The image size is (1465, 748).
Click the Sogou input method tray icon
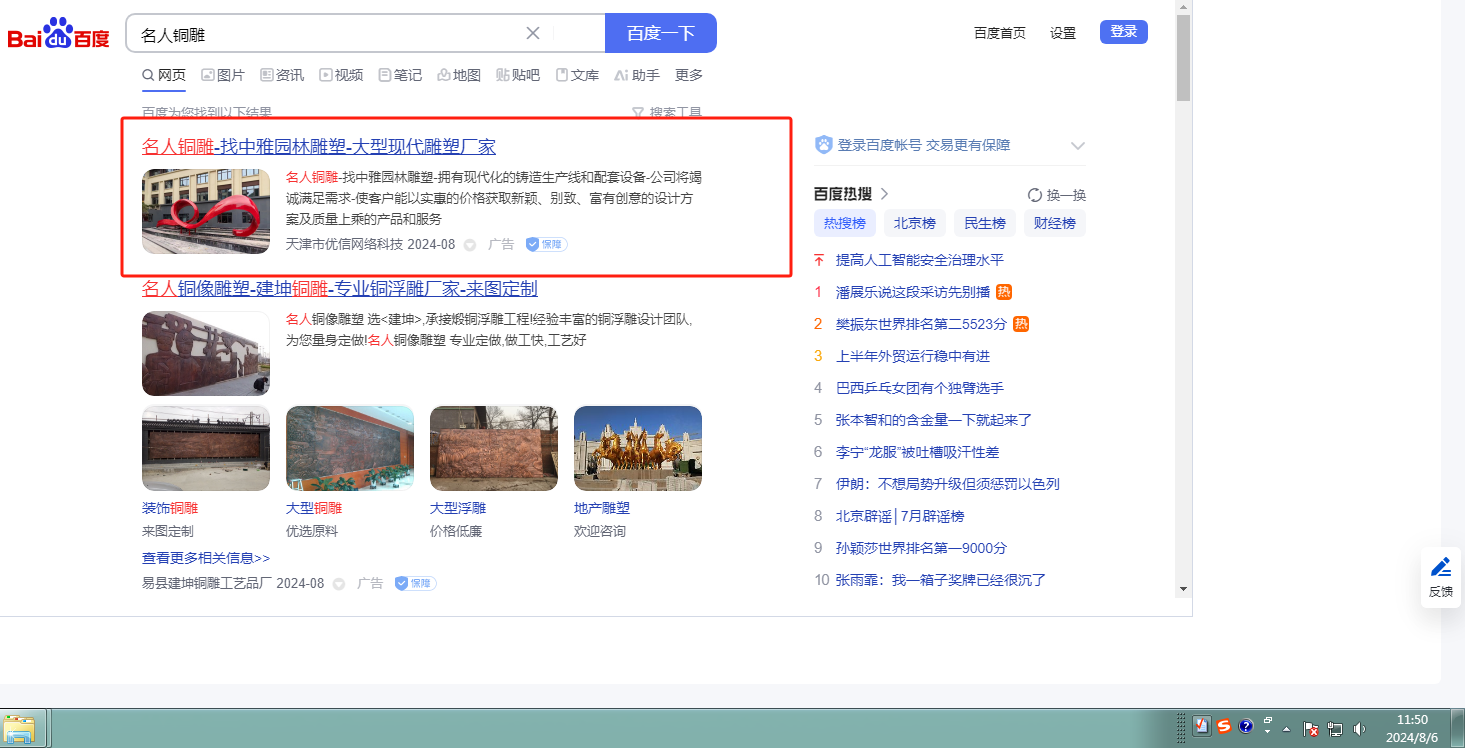click(1223, 727)
